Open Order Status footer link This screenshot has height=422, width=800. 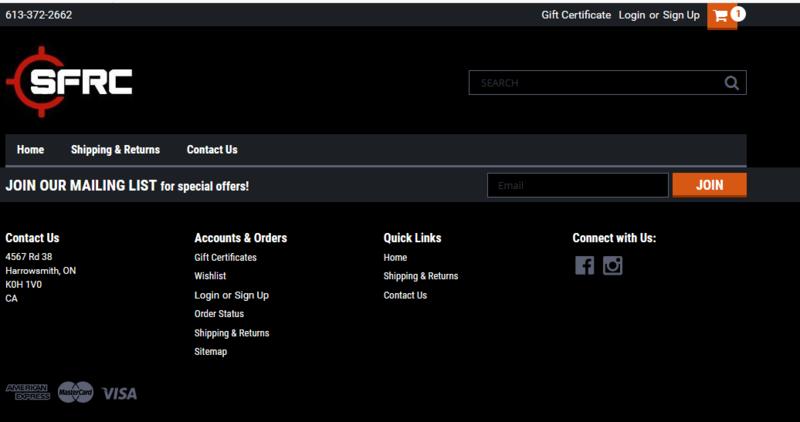[219, 314]
